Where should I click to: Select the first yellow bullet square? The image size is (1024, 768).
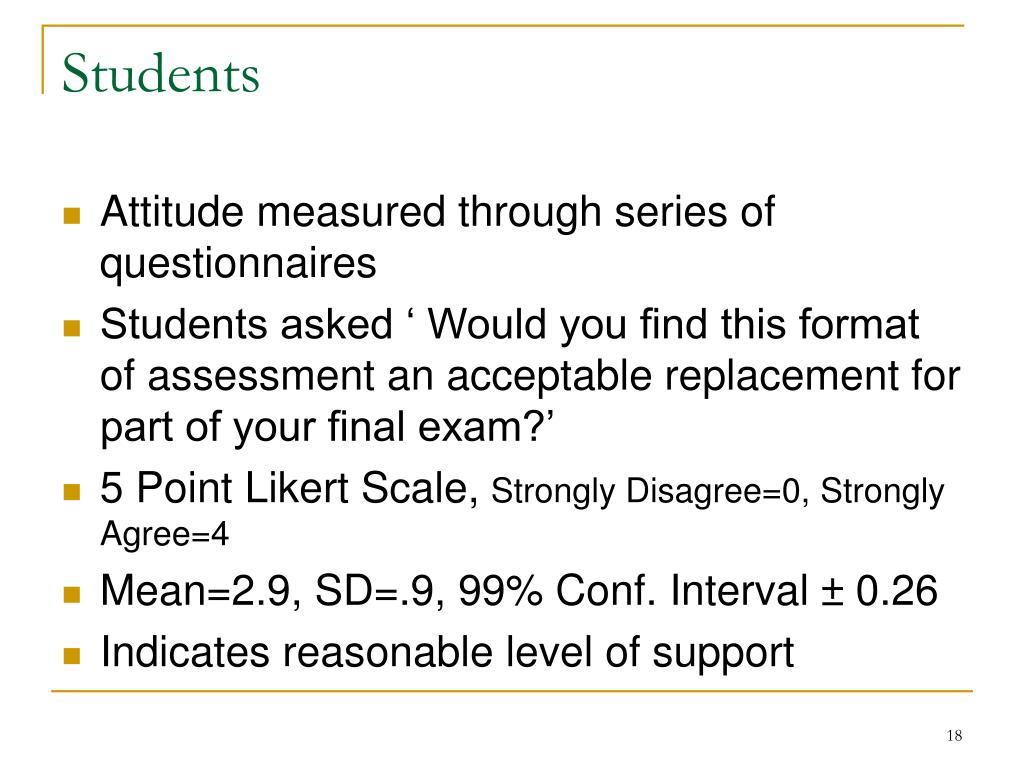pos(72,216)
